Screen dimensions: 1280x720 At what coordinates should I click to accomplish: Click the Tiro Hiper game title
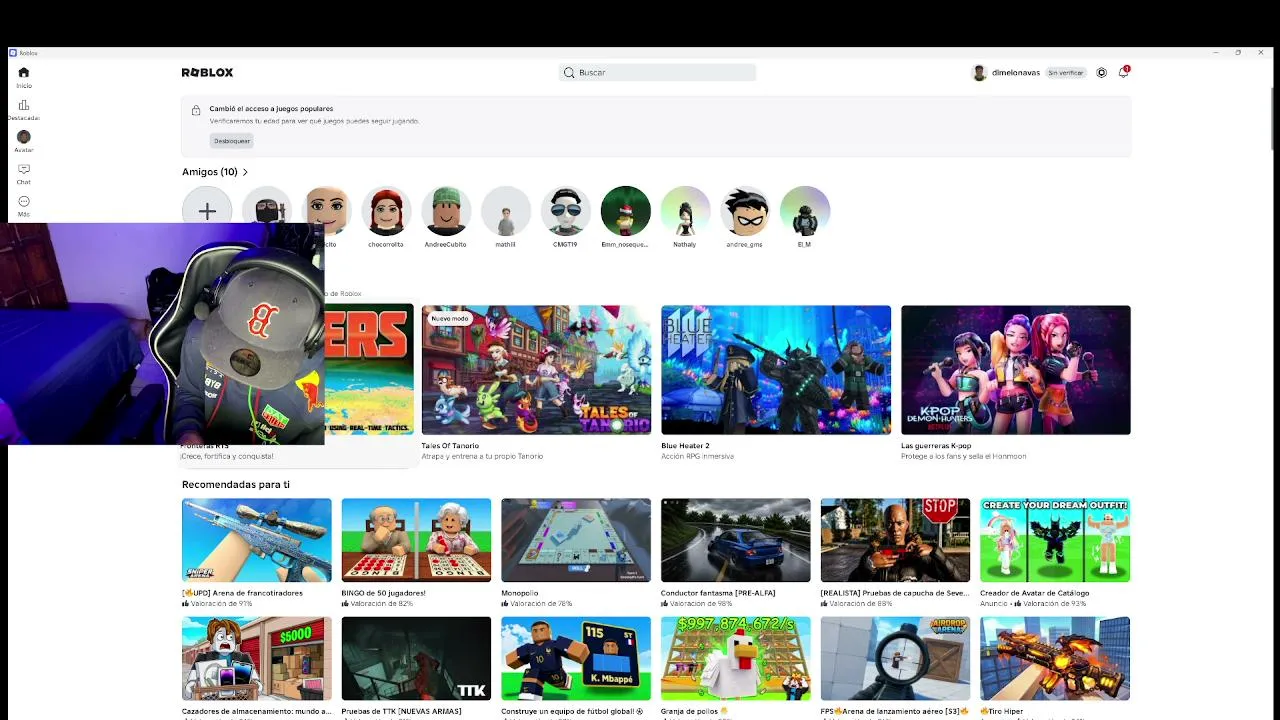pyautogui.click(x=1001, y=711)
